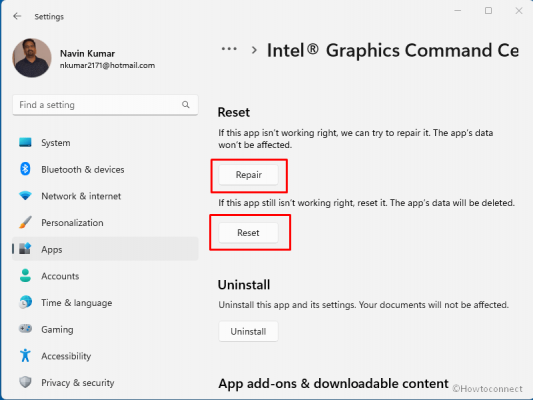Focus the Find a setting search box

click(x=105, y=105)
